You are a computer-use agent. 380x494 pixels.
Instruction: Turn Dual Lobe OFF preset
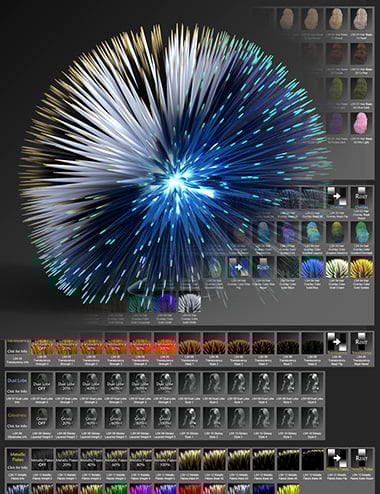(42, 383)
